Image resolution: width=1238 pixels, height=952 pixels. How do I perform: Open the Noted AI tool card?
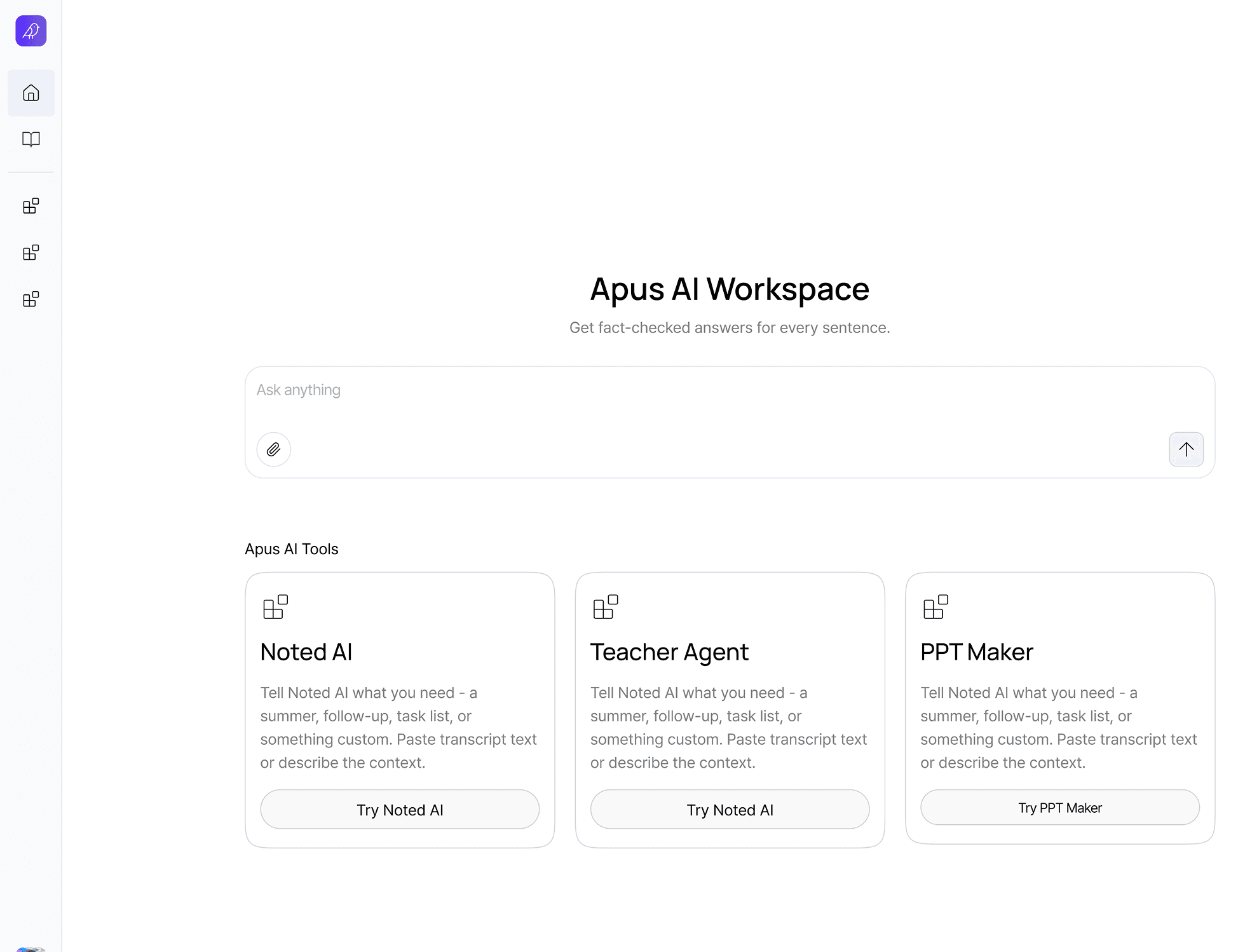pyautogui.click(x=399, y=809)
